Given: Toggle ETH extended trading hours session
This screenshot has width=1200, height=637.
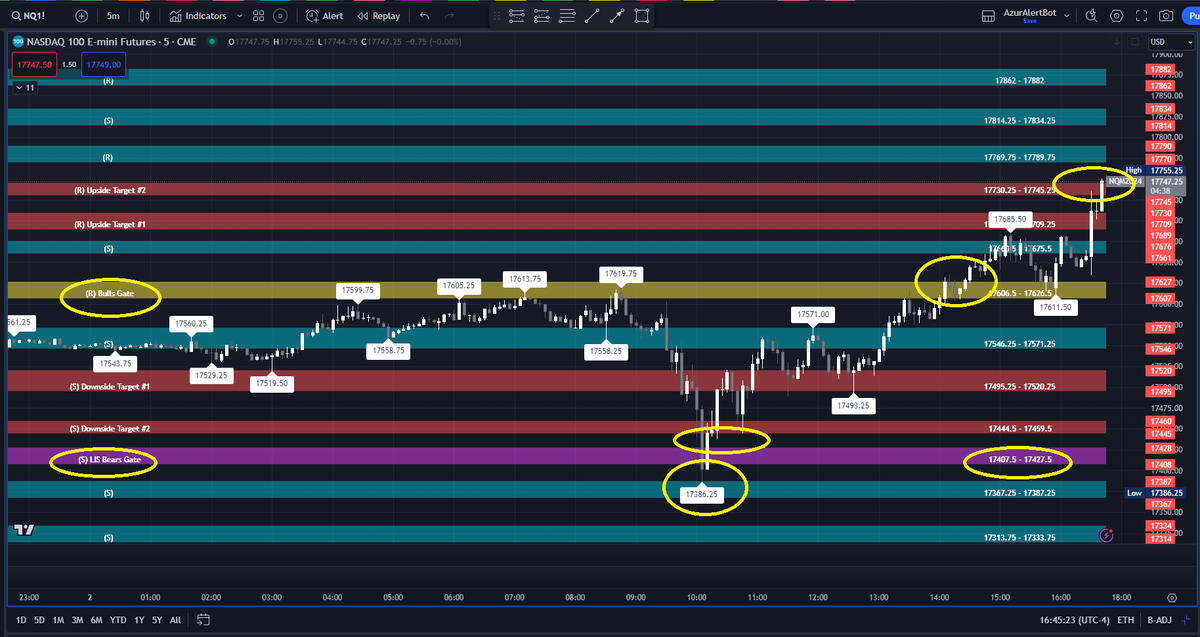Looking at the screenshot, I should coord(1126,620).
